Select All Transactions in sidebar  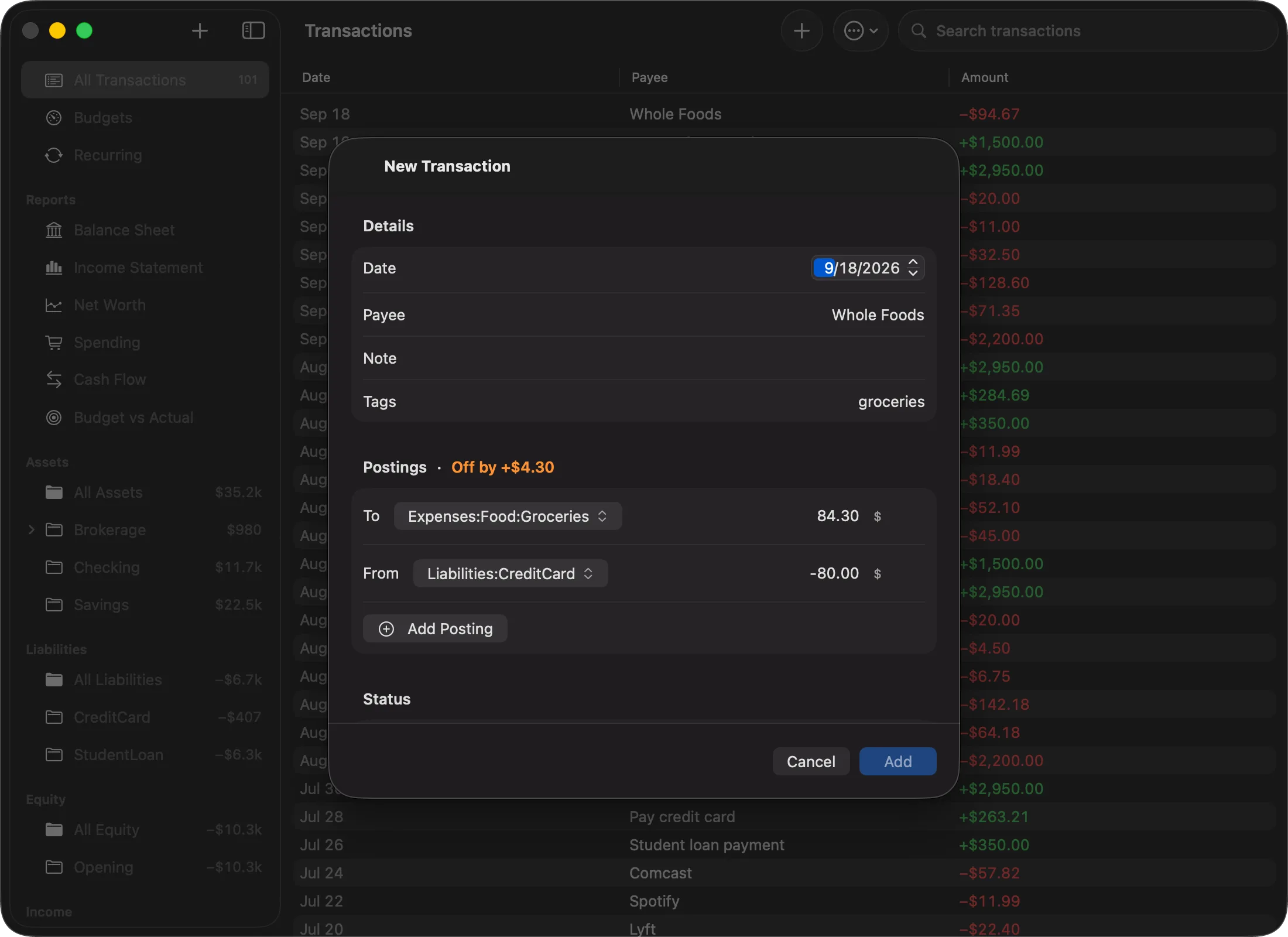[145, 80]
